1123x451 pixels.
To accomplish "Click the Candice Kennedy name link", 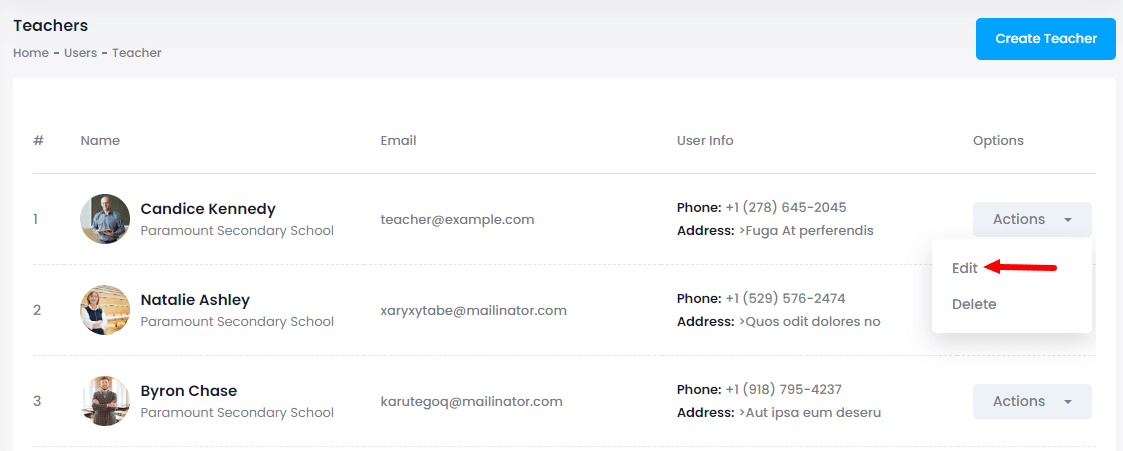I will tap(208, 209).
